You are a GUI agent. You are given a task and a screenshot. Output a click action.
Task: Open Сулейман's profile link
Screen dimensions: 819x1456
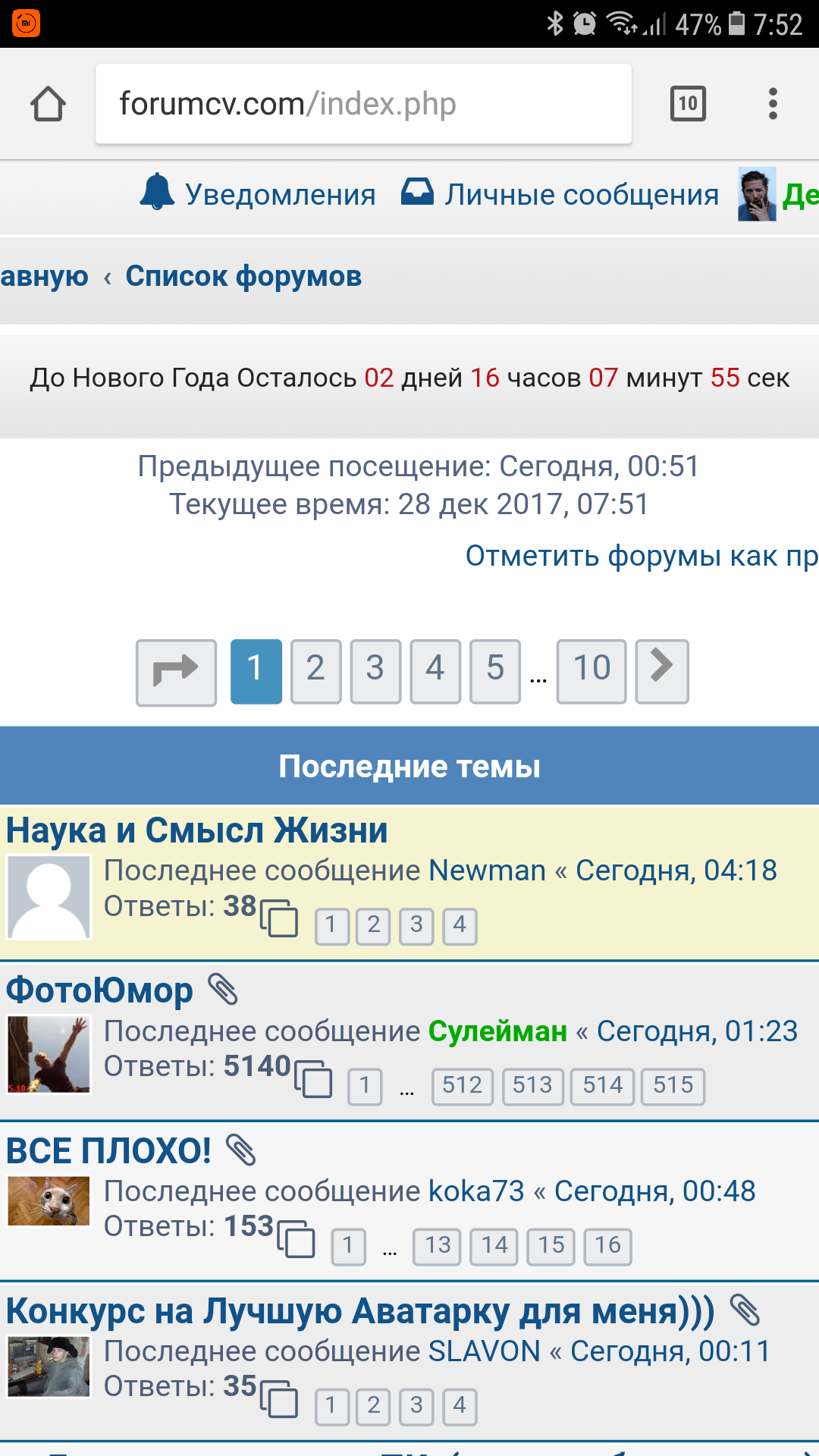click(497, 1031)
